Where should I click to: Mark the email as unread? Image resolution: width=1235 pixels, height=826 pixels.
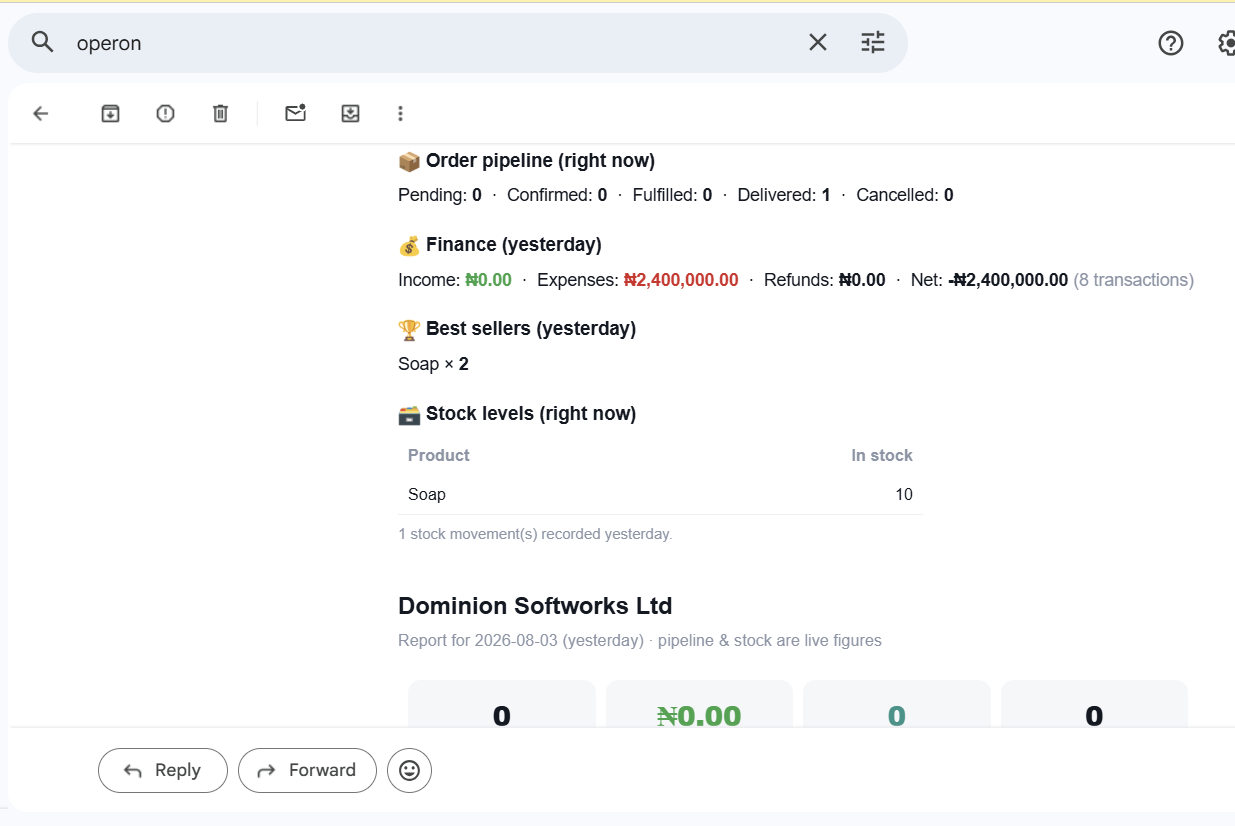coord(295,113)
